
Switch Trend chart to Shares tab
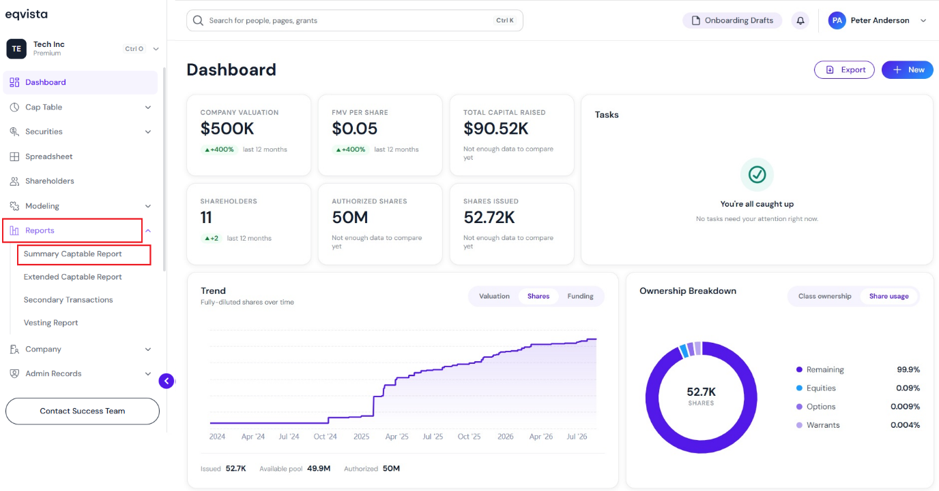538,296
